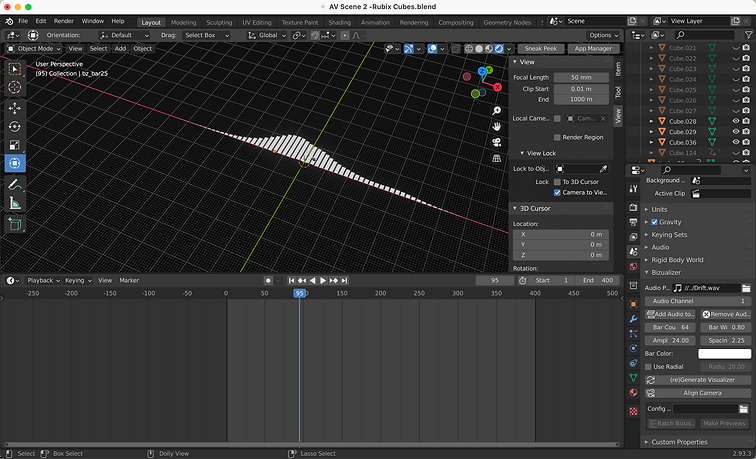Select the Move tool

pos(15,108)
